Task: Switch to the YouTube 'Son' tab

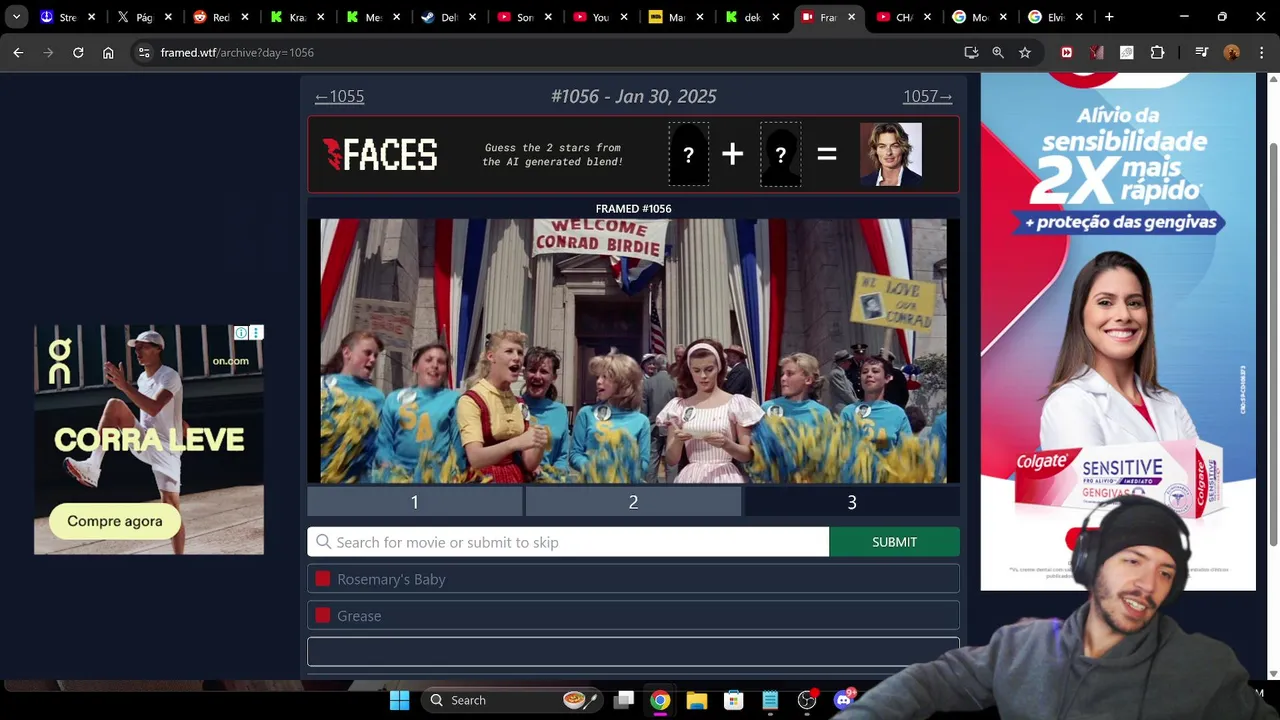Action: [524, 17]
